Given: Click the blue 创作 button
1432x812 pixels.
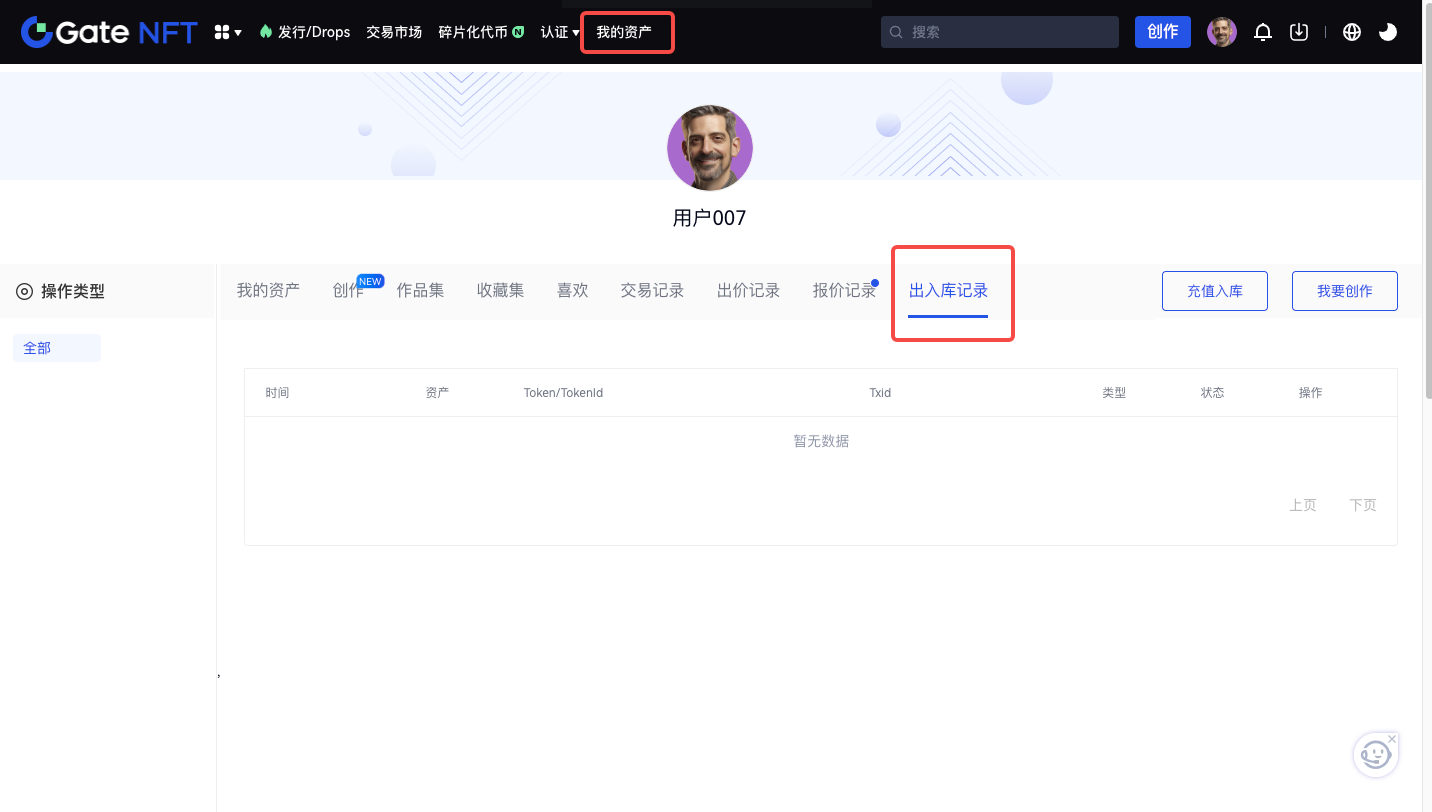Looking at the screenshot, I should point(1162,32).
